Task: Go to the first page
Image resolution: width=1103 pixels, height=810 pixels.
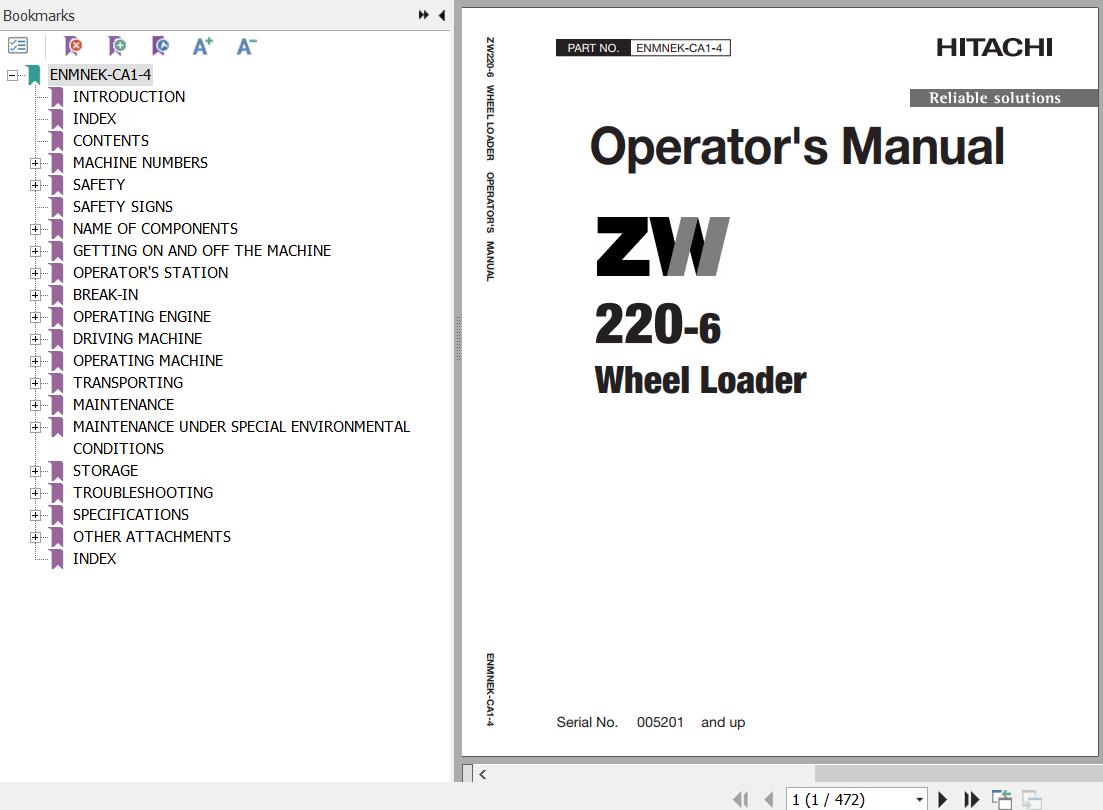Action: (x=741, y=799)
